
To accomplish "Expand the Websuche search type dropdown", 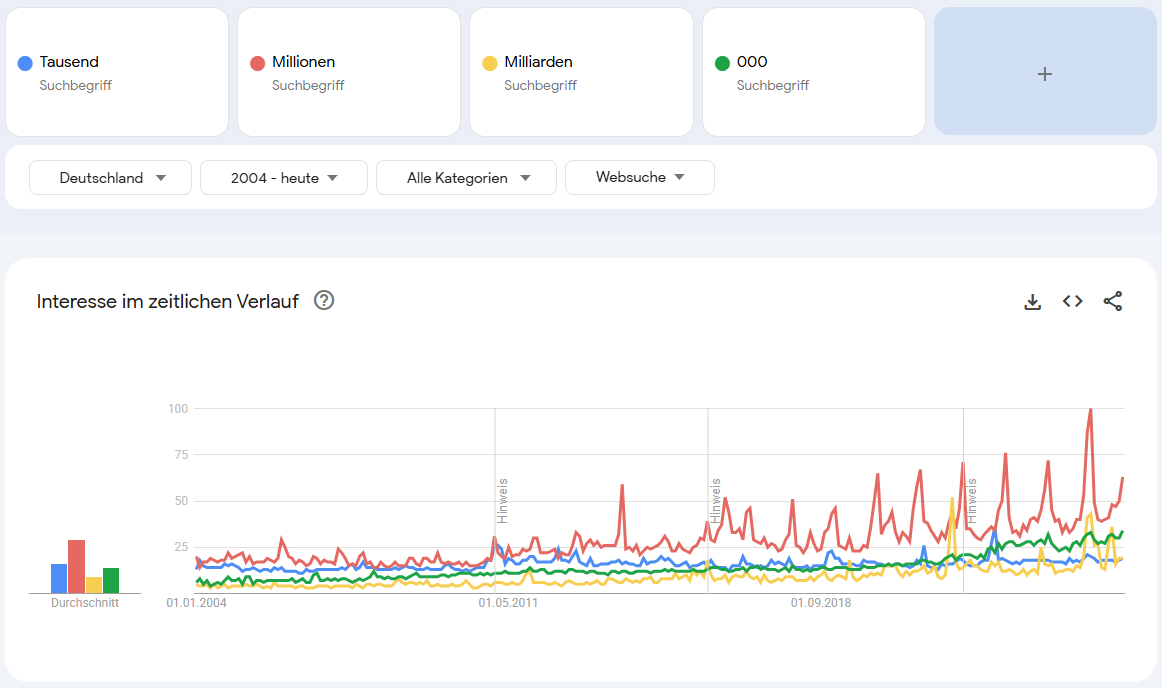I will click(640, 178).
